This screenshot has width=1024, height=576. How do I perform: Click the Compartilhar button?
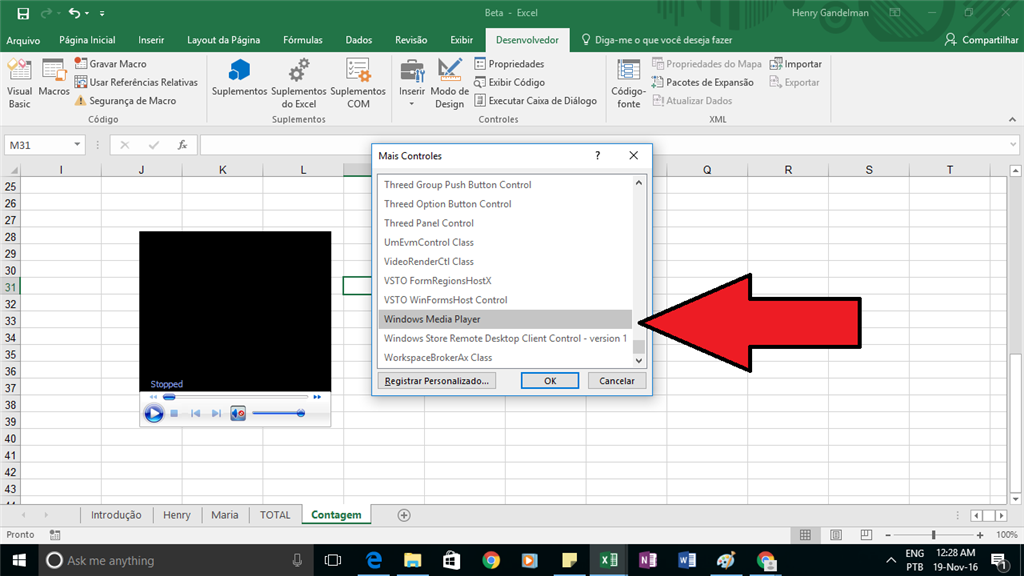pos(981,40)
